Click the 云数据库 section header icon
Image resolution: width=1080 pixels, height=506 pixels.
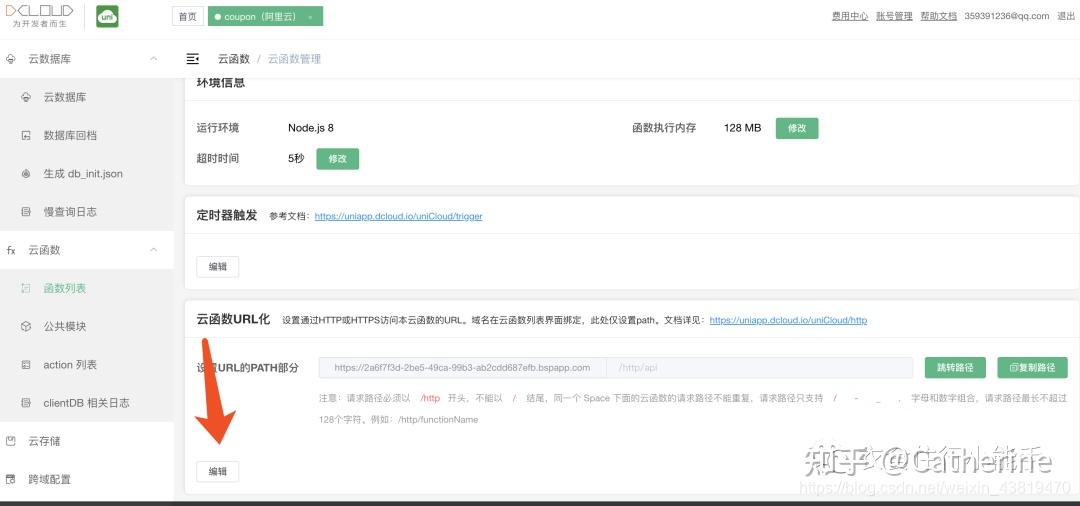pyautogui.click(x=11, y=59)
